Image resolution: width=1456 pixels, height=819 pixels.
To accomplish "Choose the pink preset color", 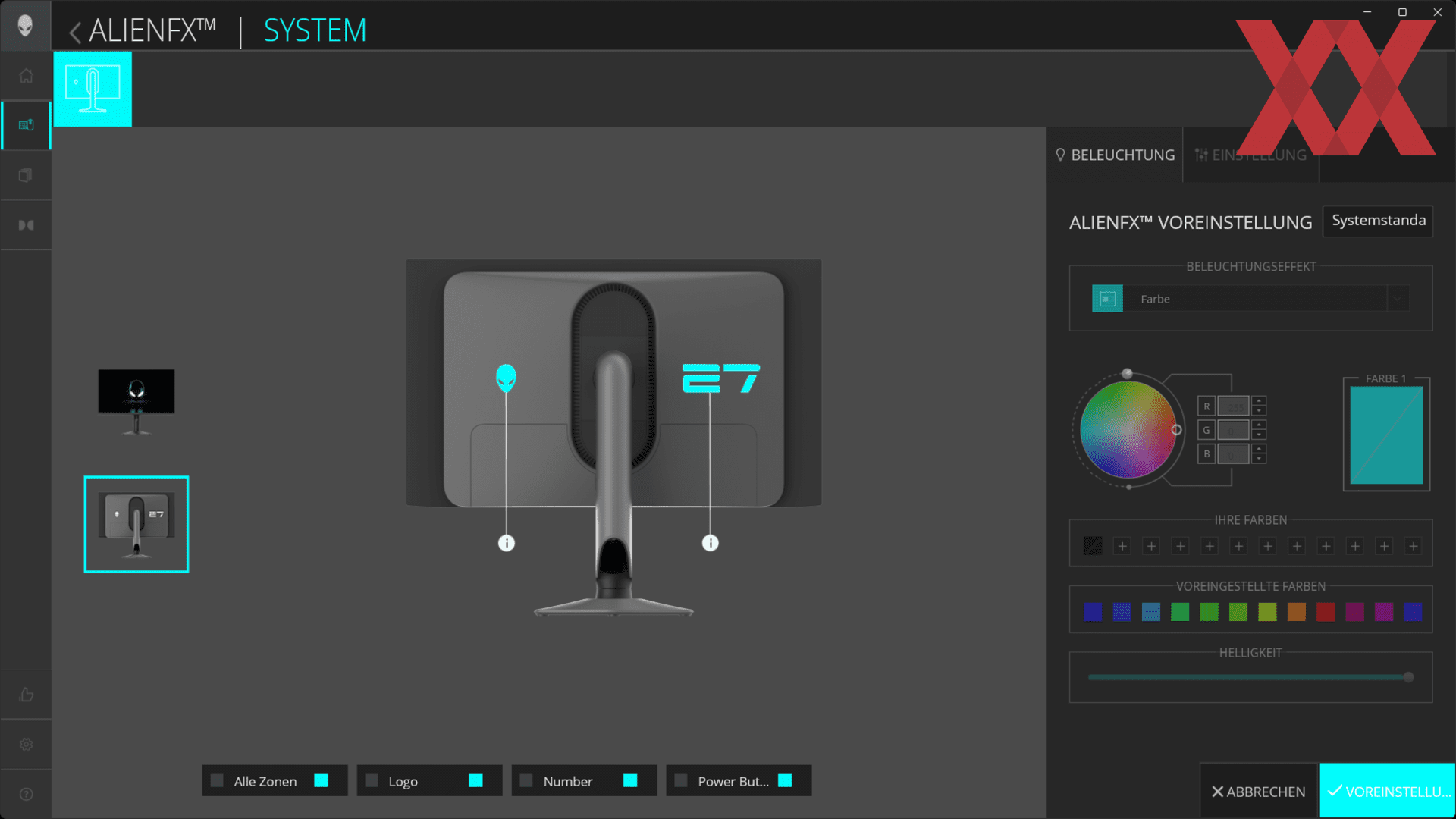I will [x=1354, y=612].
